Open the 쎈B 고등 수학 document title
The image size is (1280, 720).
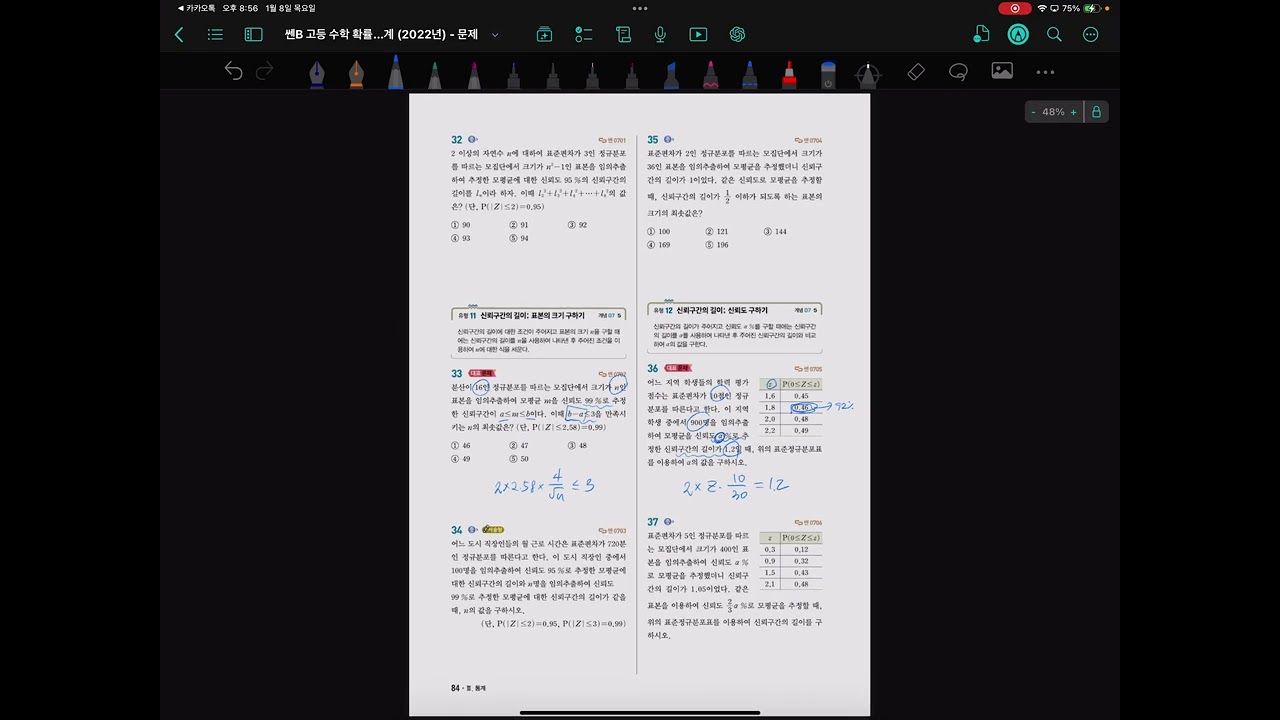[x=381, y=34]
